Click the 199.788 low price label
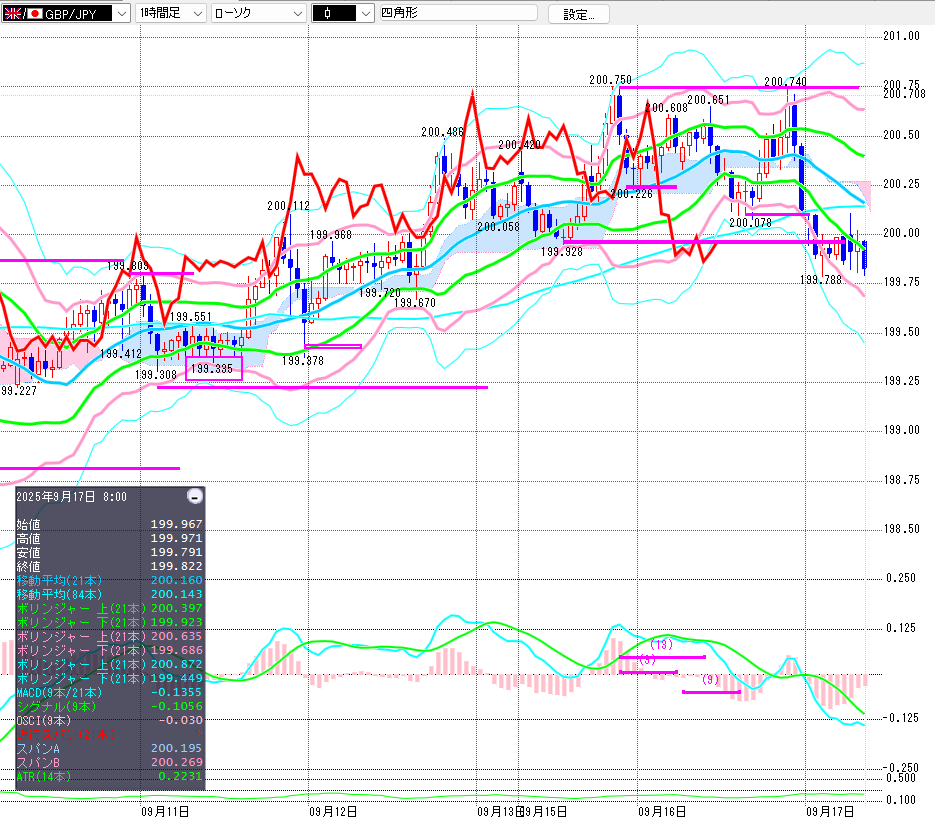 coord(820,281)
